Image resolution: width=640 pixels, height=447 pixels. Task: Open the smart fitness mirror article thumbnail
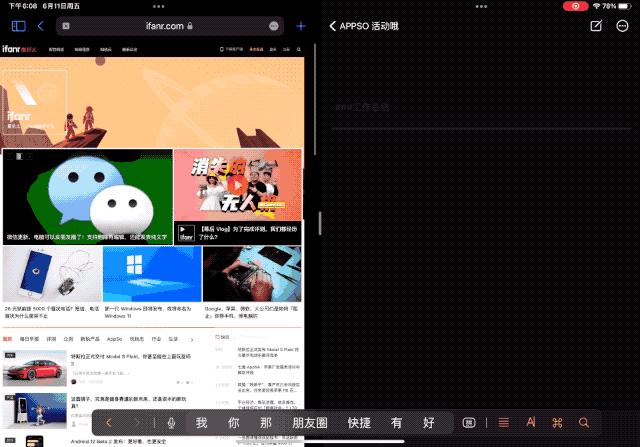coord(35,411)
